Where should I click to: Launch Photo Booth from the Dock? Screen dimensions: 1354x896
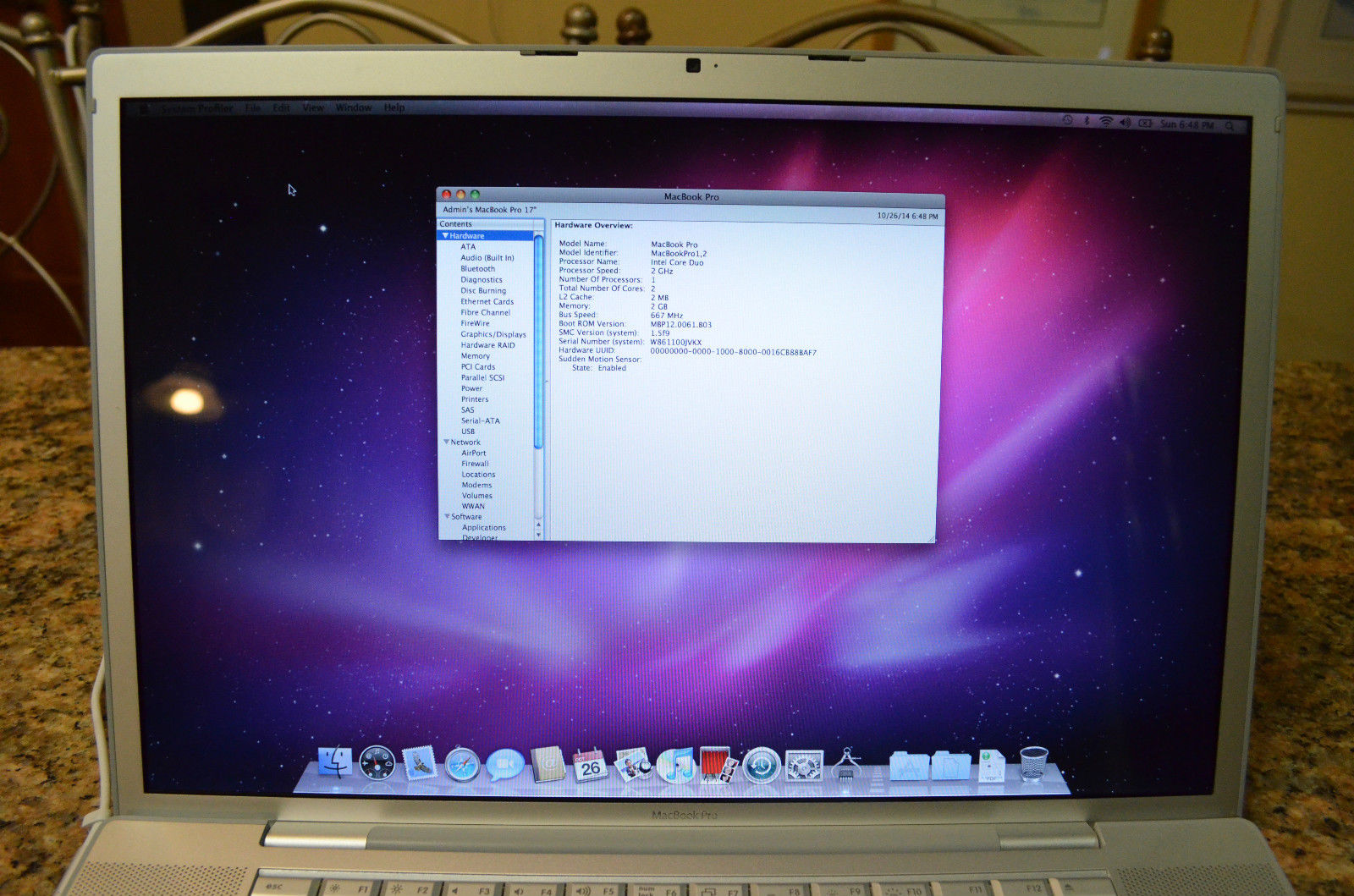tap(718, 765)
